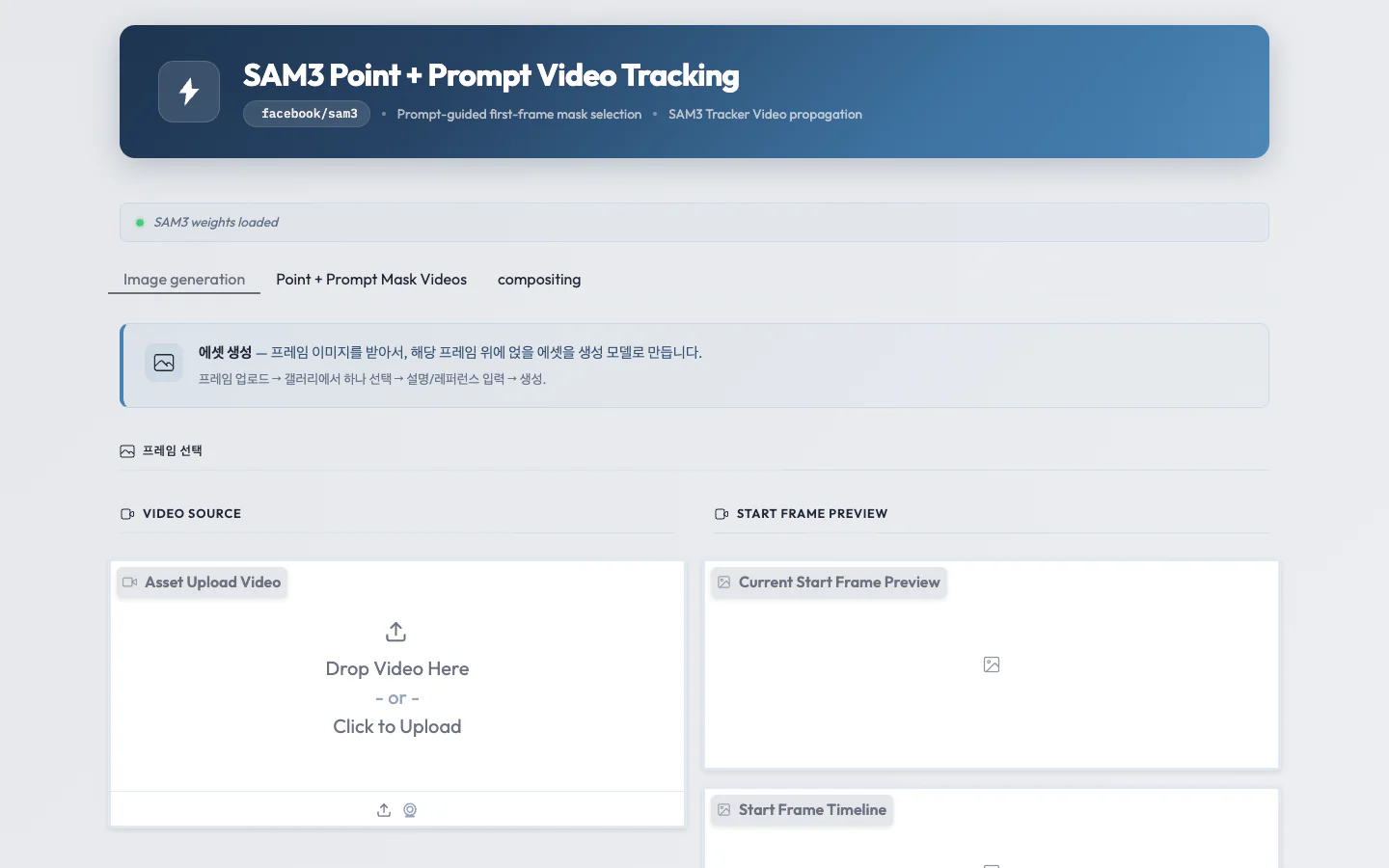
Task: Click the camera icon next to START FRAME PREVIEW
Action: [722, 514]
